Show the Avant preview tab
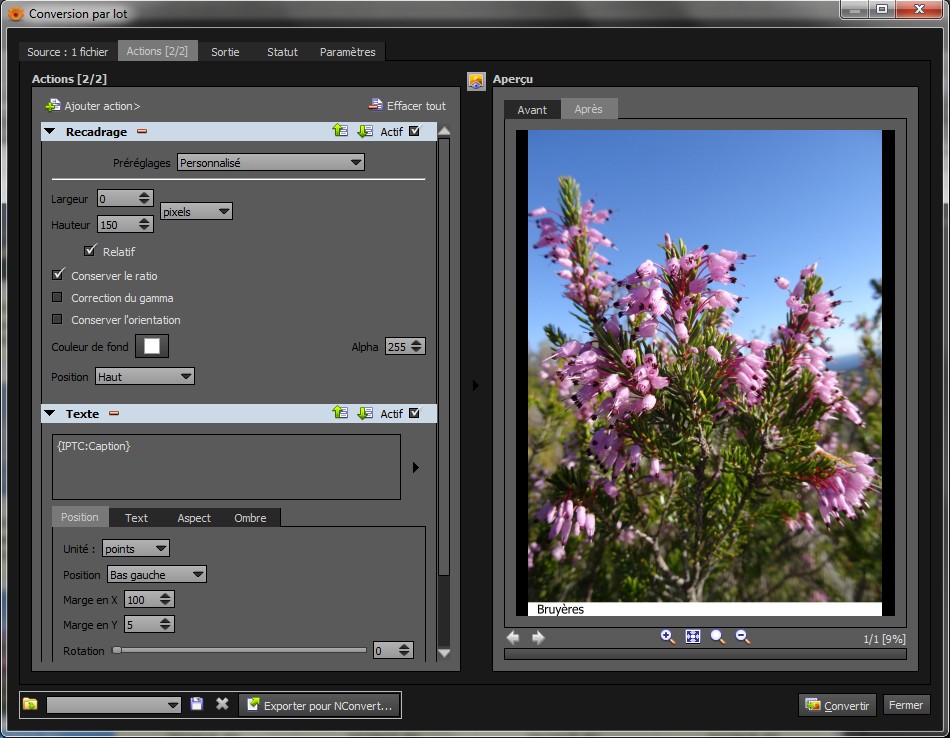The height and width of the screenshot is (738, 950). pos(532,110)
